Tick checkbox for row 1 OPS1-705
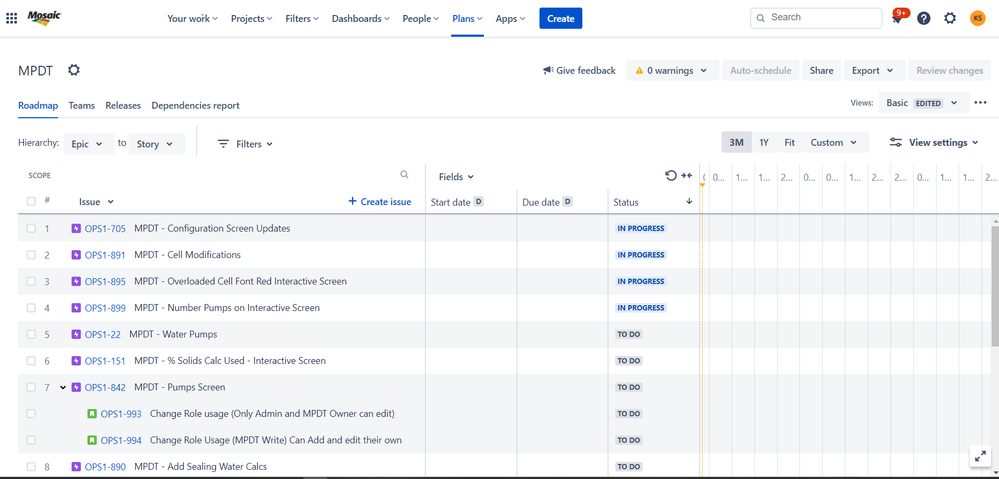This screenshot has height=479, width=999. (x=31, y=228)
